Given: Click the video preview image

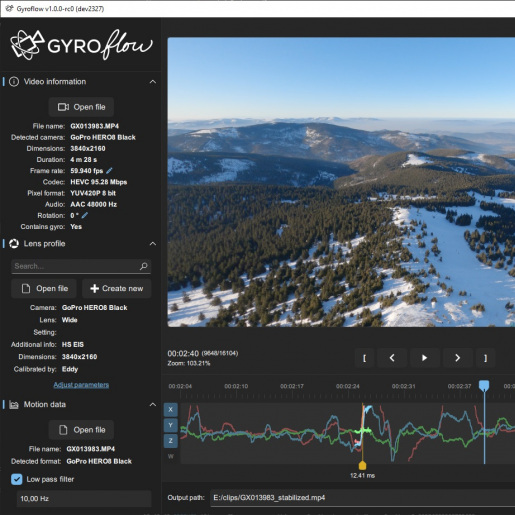Looking at the screenshot, I should 341,182.
